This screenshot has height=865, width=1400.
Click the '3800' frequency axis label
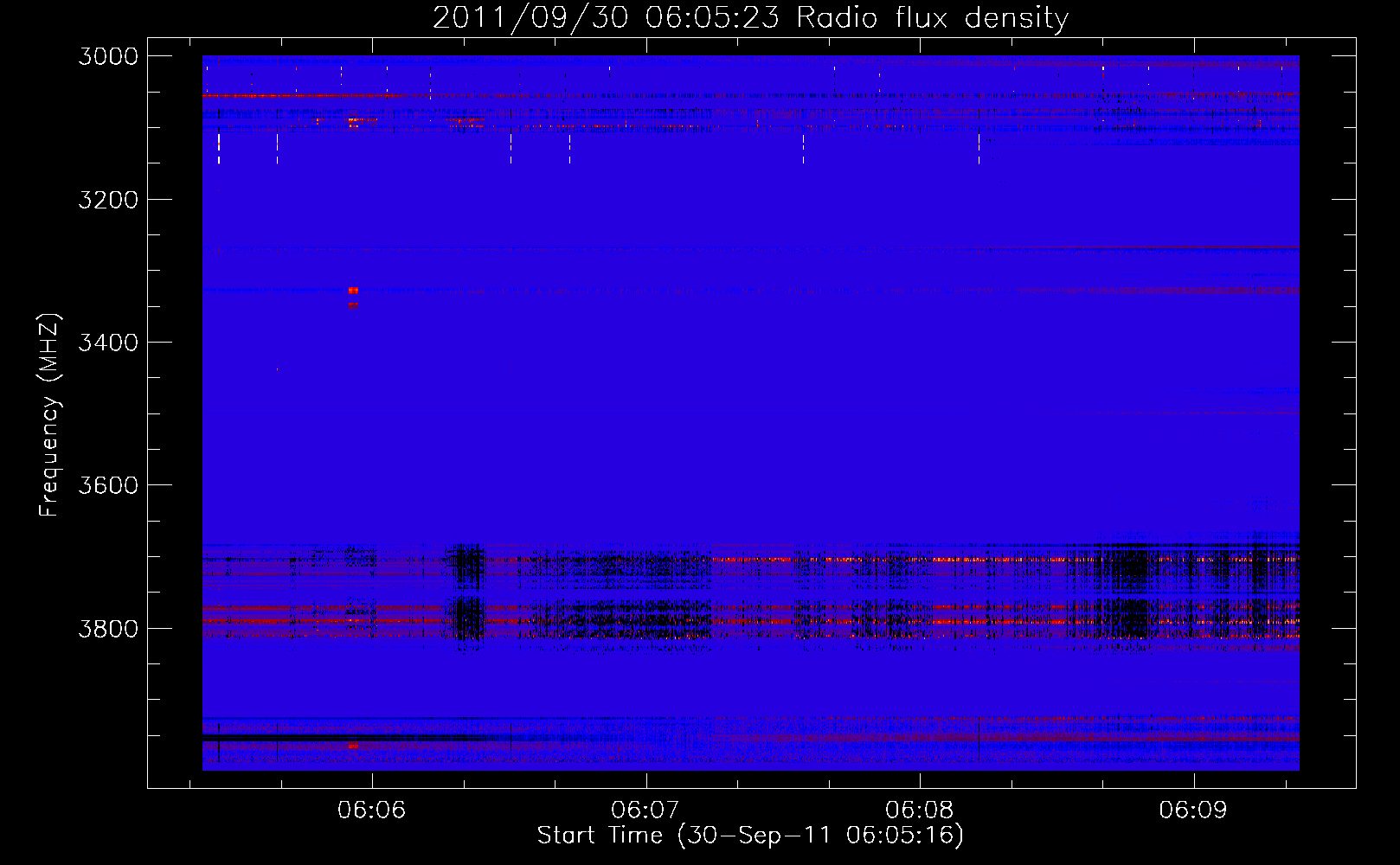[x=108, y=628]
